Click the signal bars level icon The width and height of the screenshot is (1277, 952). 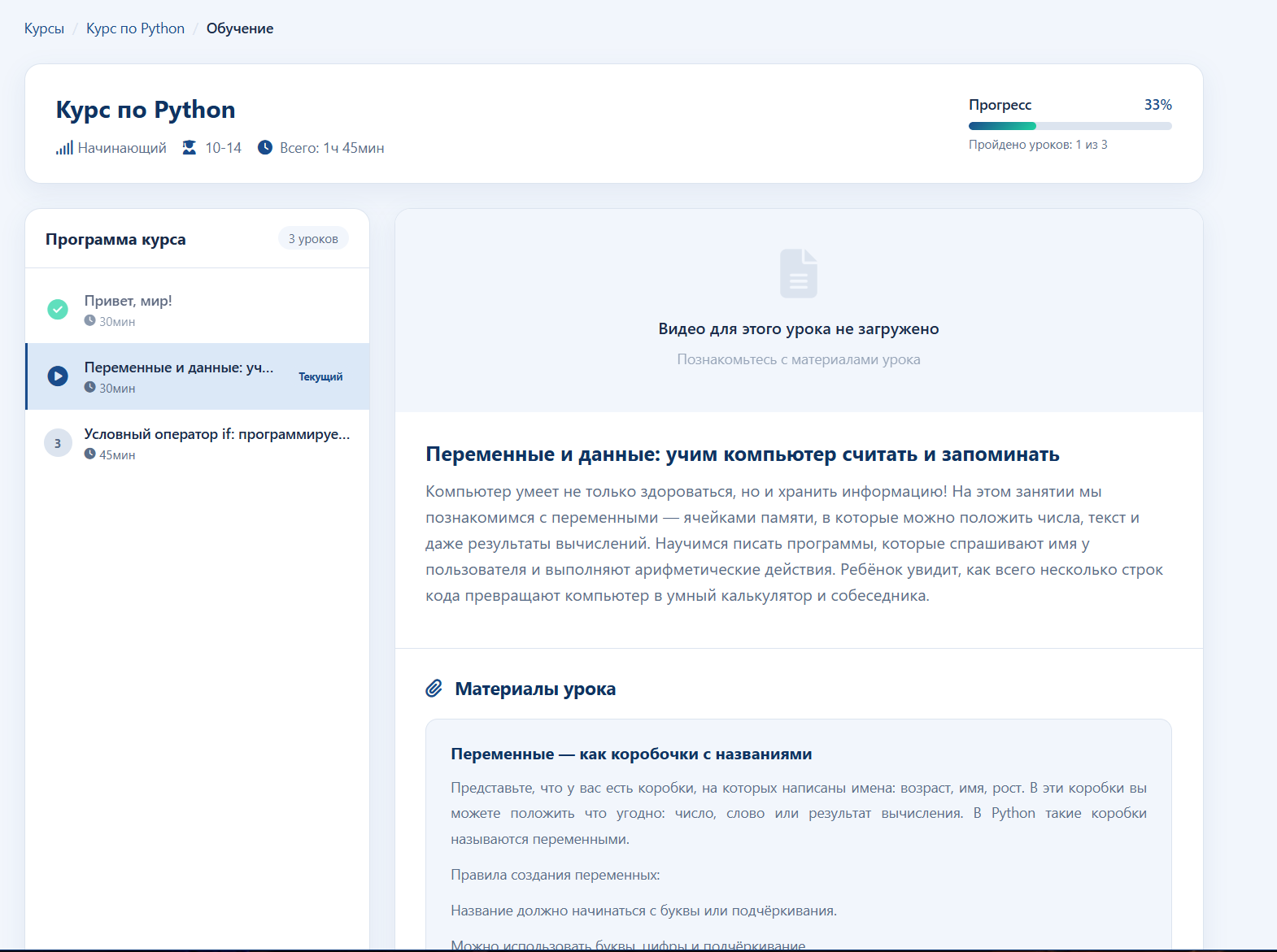(64, 148)
